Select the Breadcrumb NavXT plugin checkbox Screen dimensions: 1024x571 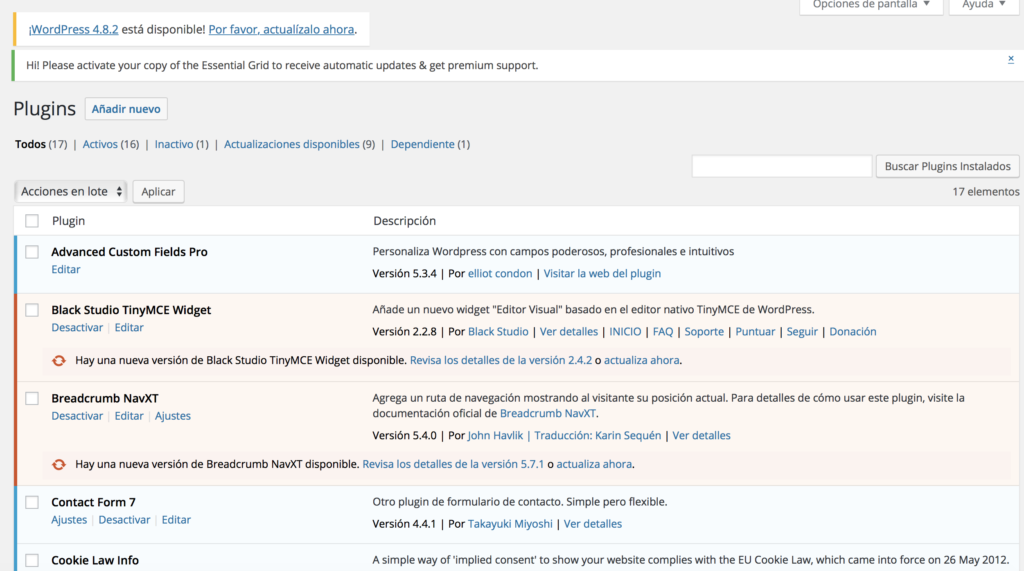click(x=32, y=398)
